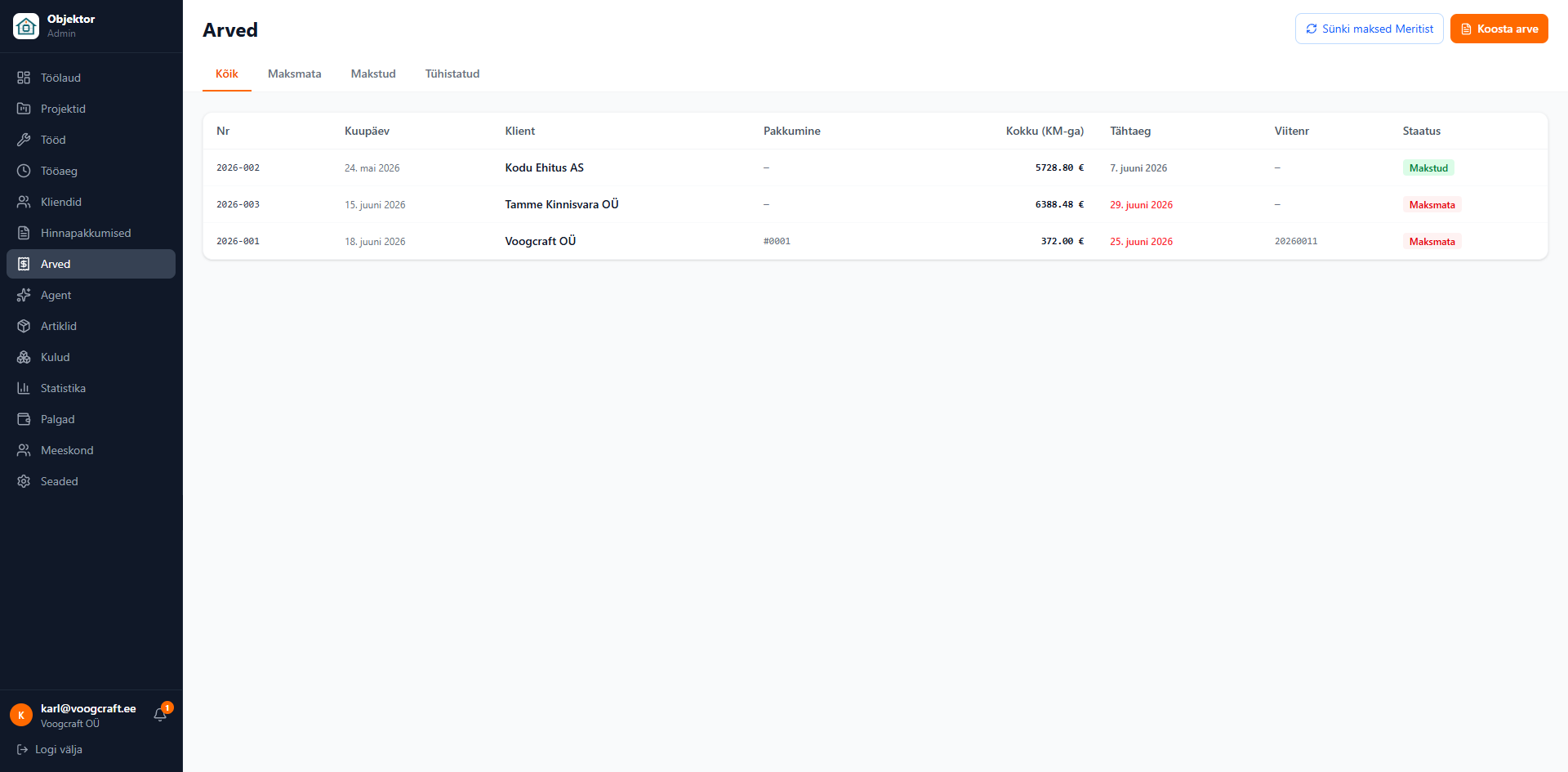The height and width of the screenshot is (772, 1568).
Task: Click the Logi välja logout icon
Action: [23, 749]
